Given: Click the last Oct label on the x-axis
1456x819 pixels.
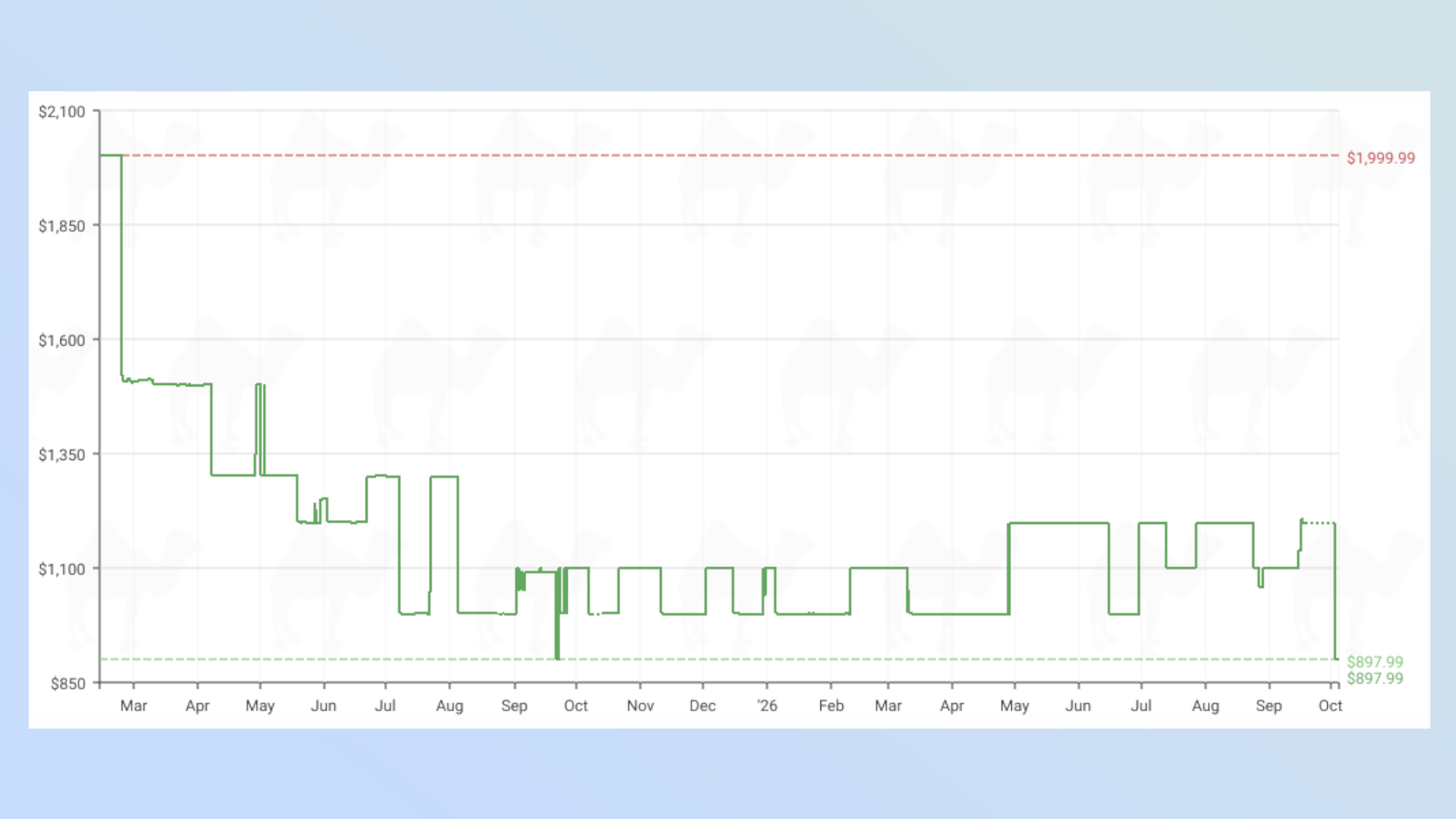Looking at the screenshot, I should point(1330,705).
